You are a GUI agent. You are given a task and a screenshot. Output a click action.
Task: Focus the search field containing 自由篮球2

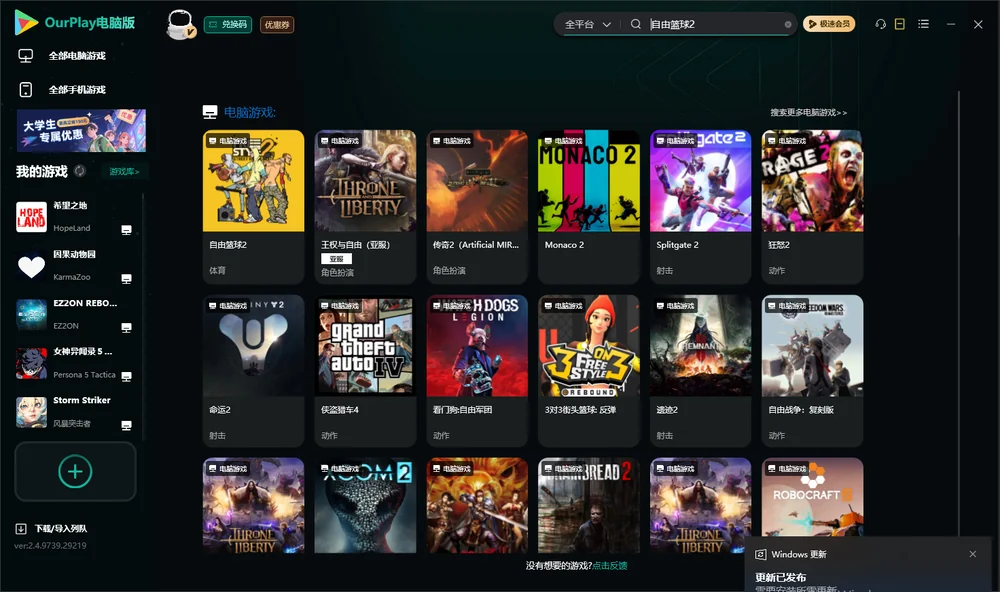pos(714,24)
